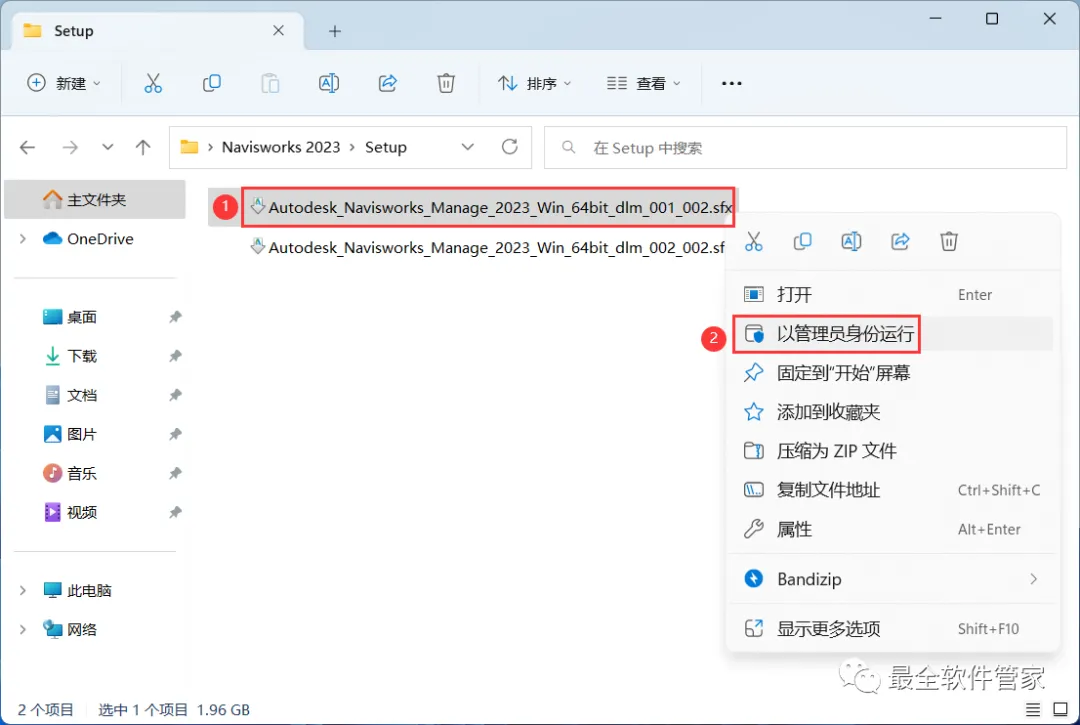Copy the file using the context menu copy icon
Viewport: 1080px width, 725px height.
click(x=802, y=242)
